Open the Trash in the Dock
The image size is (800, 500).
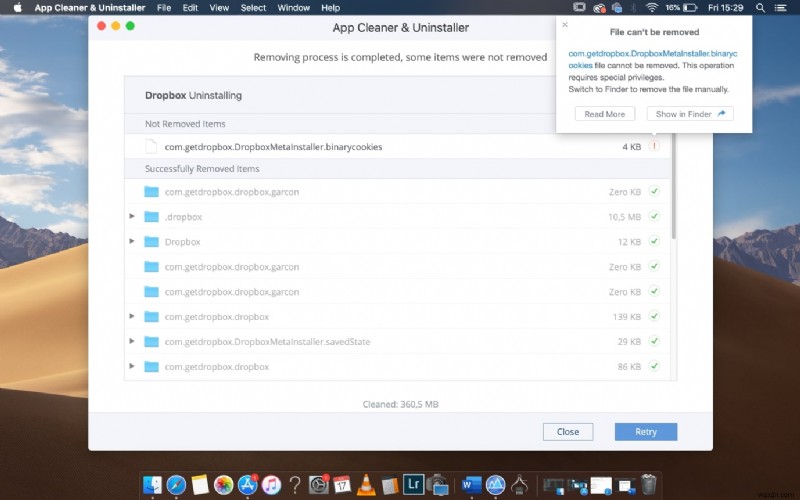(x=648, y=485)
